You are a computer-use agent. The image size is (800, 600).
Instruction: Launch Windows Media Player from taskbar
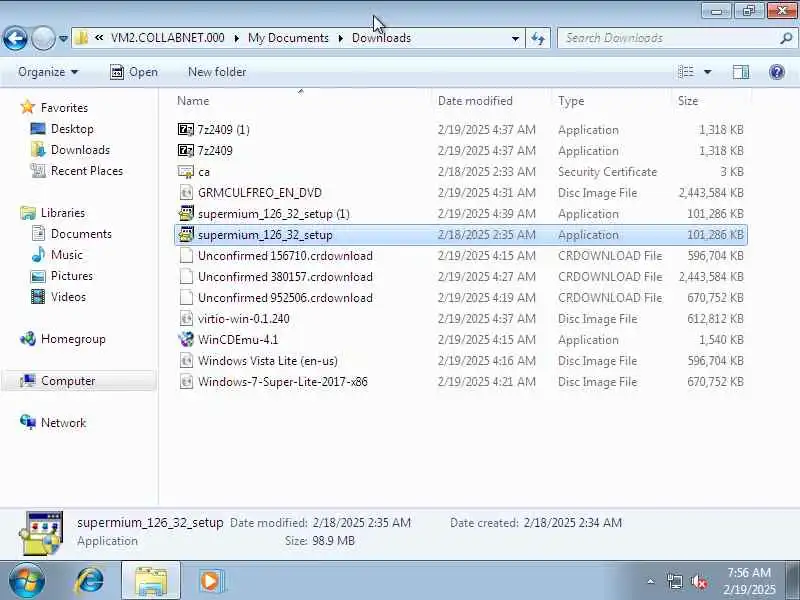(211, 581)
